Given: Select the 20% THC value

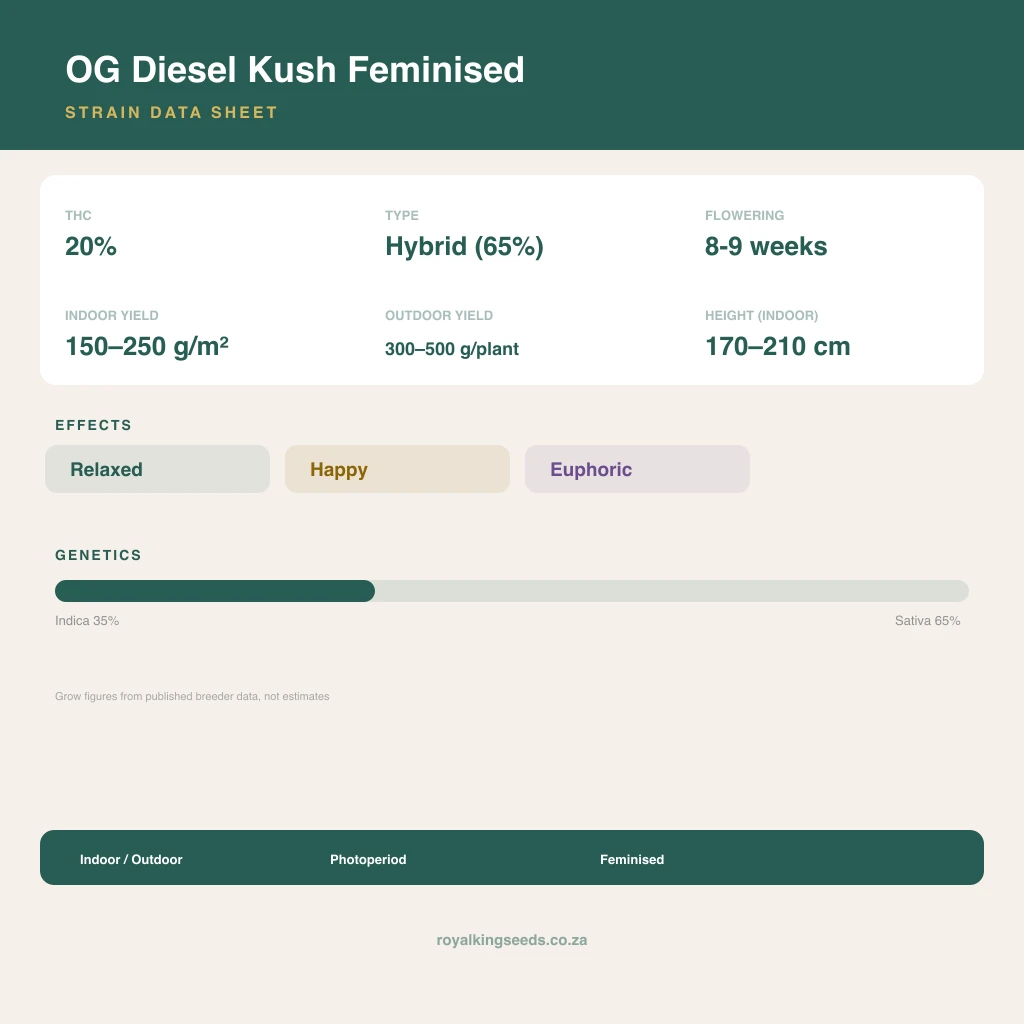Looking at the screenshot, I should click(91, 246).
